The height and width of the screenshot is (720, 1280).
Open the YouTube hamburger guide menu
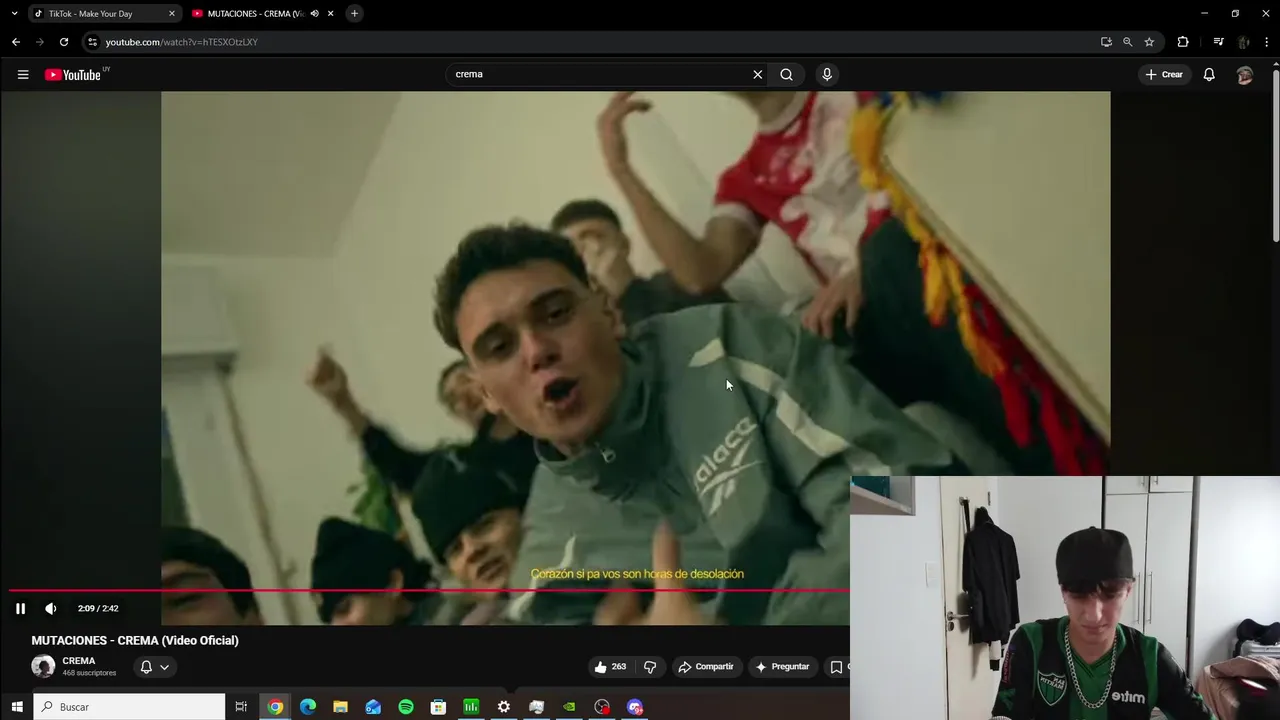[23, 74]
